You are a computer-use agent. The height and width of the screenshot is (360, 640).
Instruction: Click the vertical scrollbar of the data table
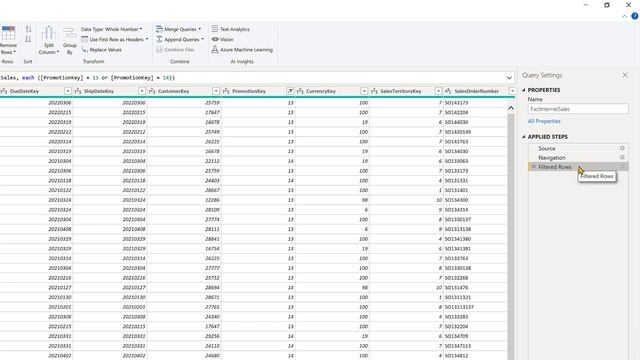[x=511, y=237]
